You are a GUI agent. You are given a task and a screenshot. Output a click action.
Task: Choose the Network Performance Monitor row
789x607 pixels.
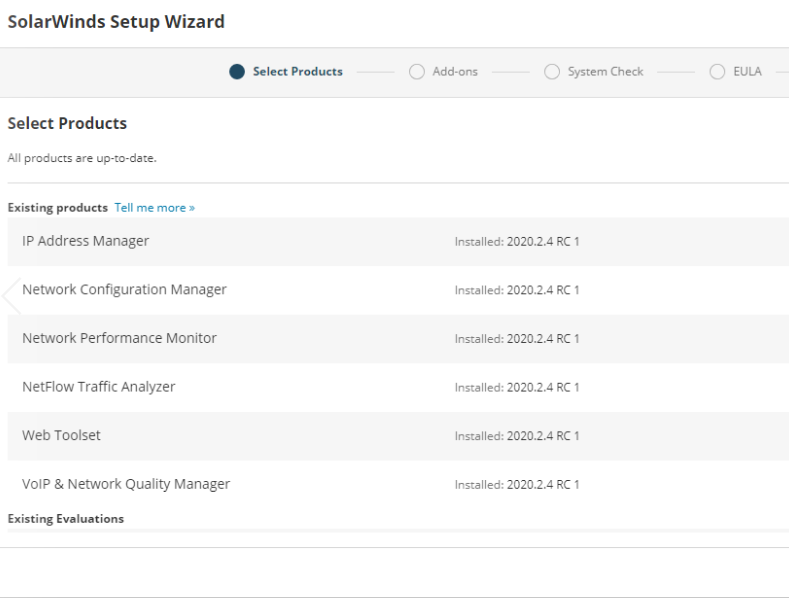(119, 338)
